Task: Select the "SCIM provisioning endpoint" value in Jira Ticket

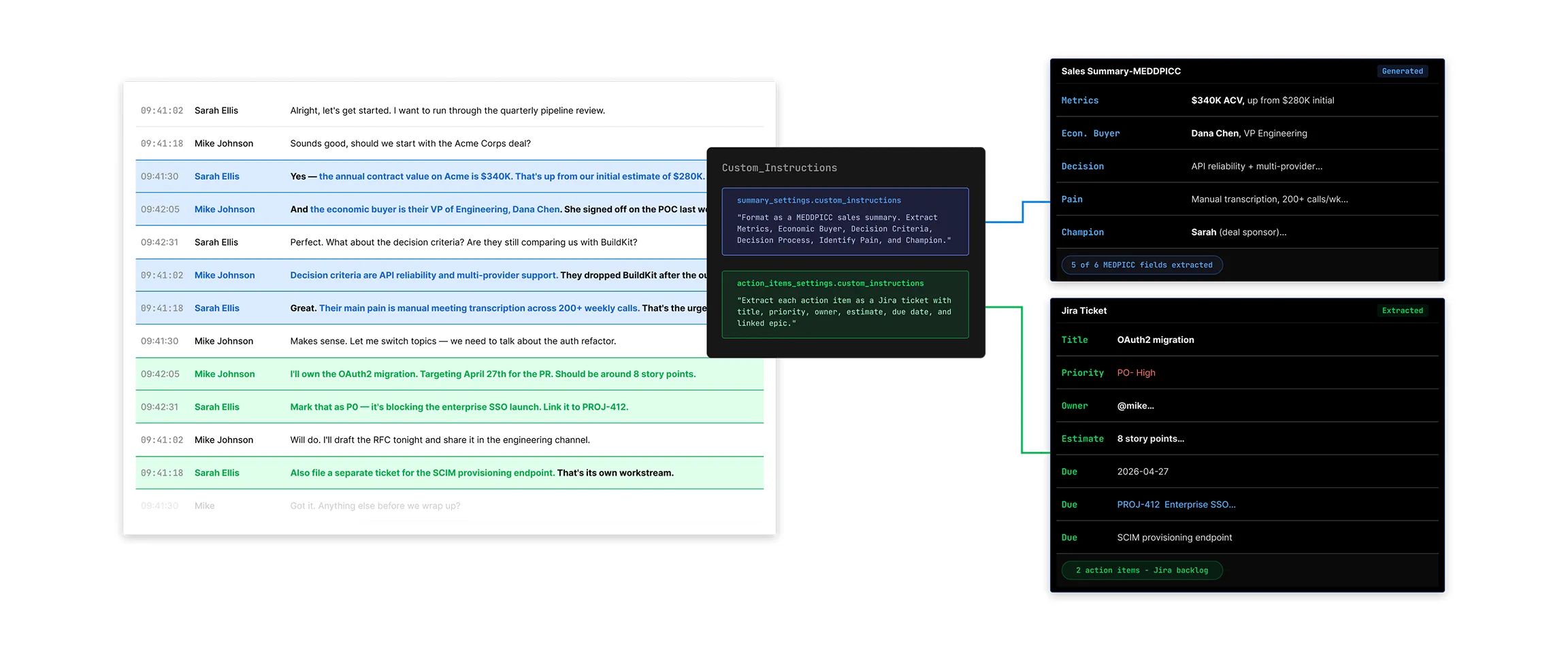Action: 1174,538
